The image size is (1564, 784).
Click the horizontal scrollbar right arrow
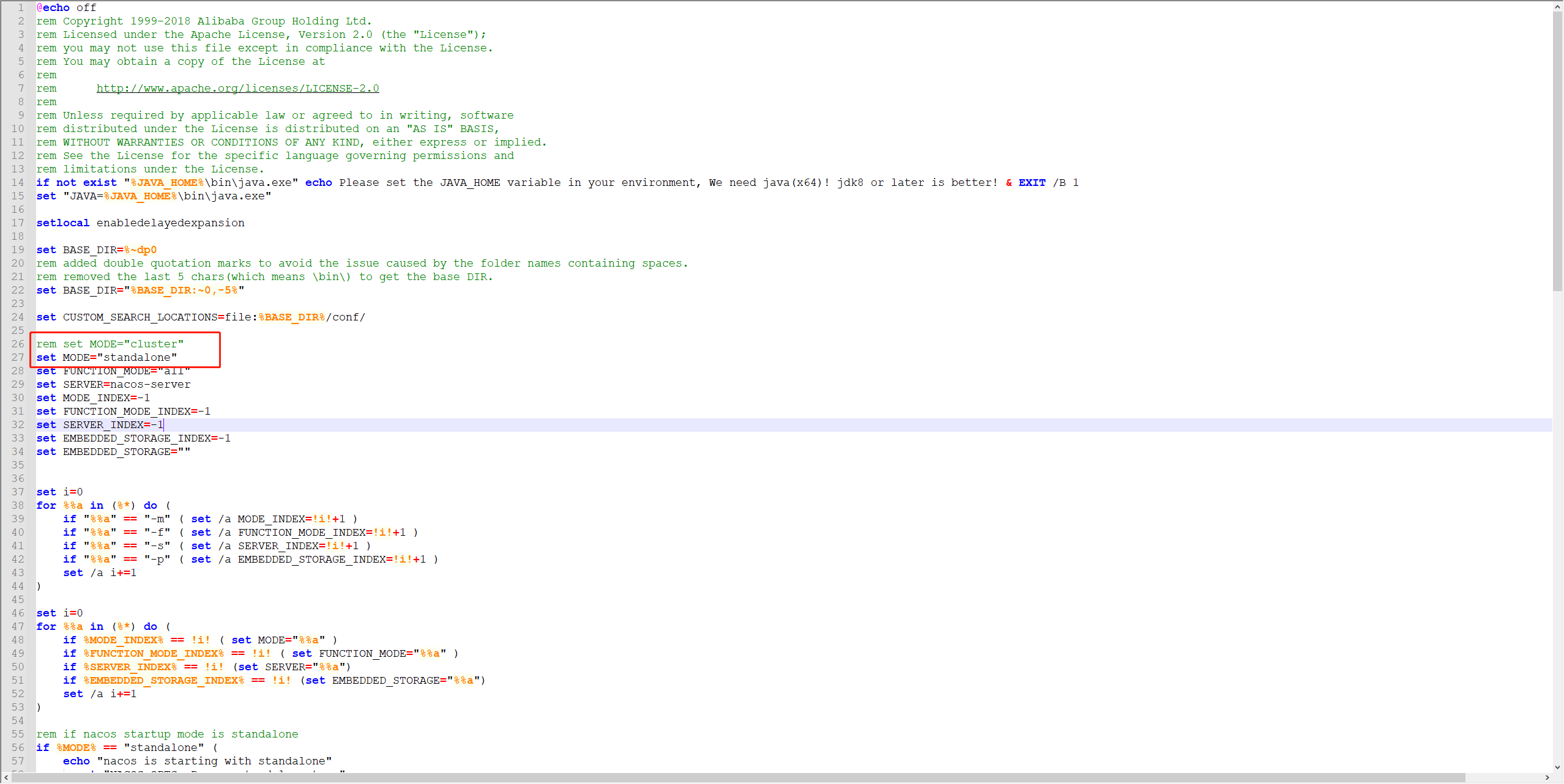(1547, 778)
